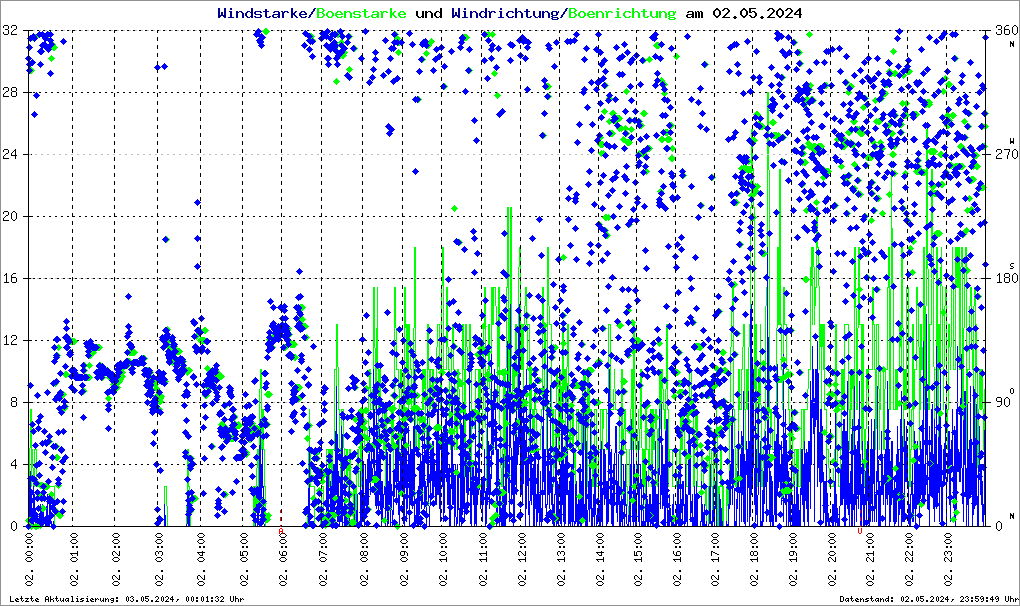The width and height of the screenshot is (1020, 606).
Task: Click the 'Datenstand' timestamp footer
Action: [x=928, y=599]
